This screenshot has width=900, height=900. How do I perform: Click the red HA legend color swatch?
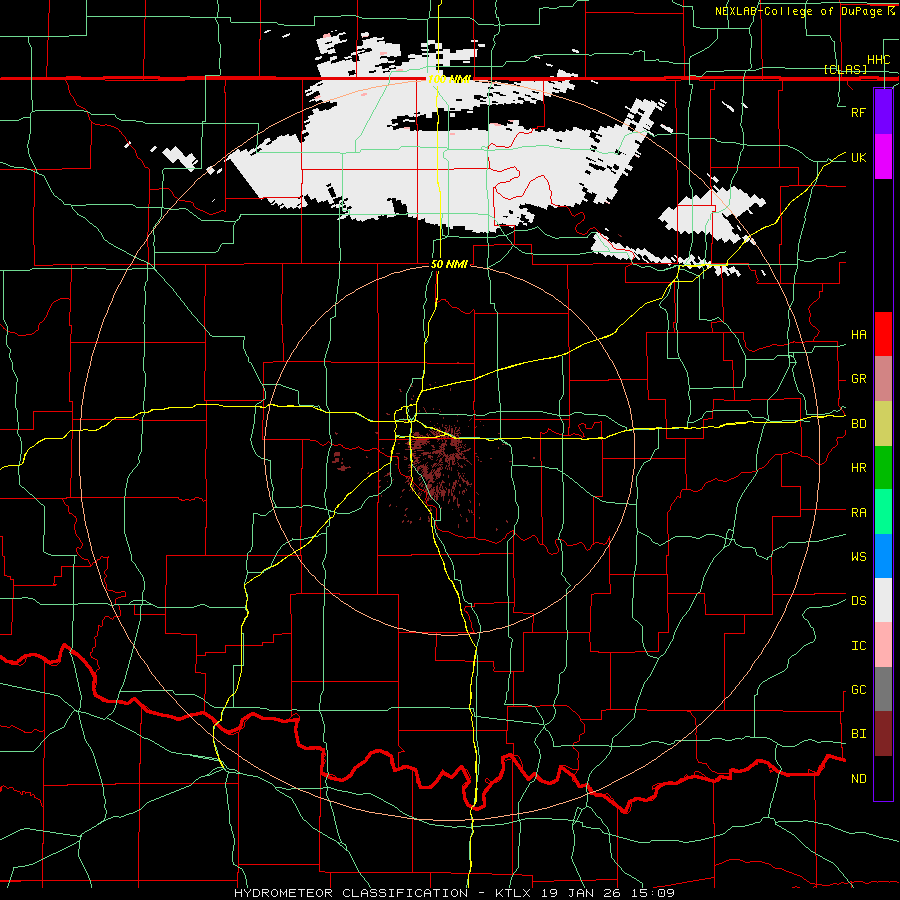point(883,334)
